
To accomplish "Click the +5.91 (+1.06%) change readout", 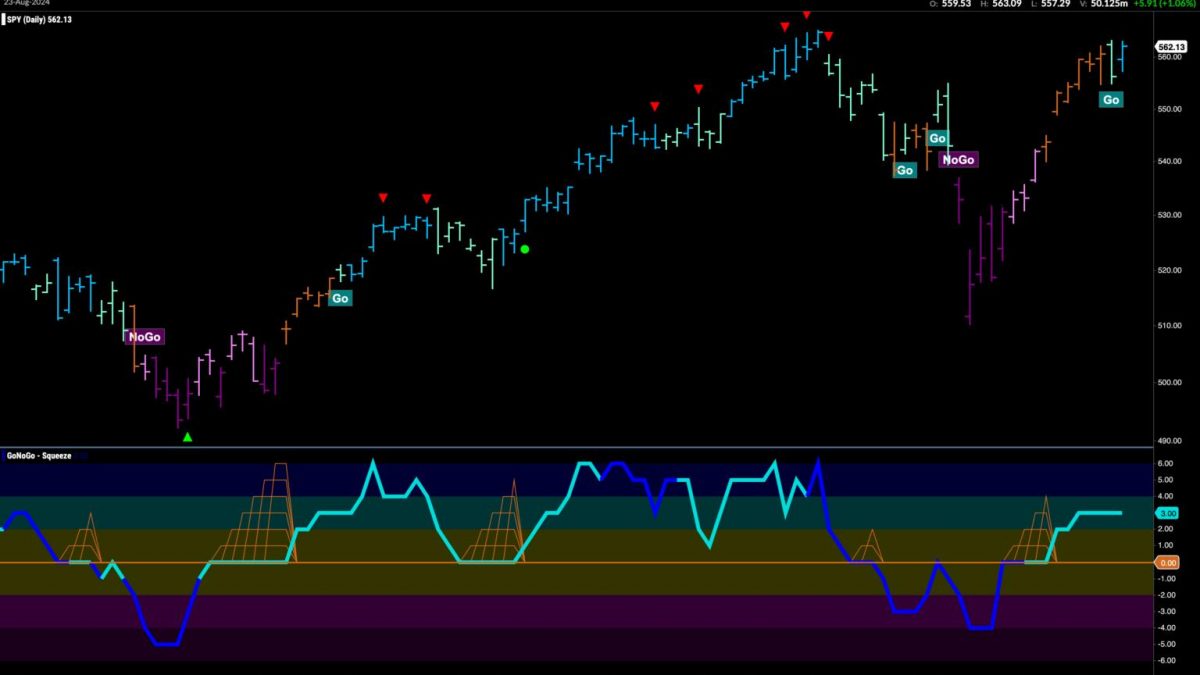I will tap(1166, 4).
